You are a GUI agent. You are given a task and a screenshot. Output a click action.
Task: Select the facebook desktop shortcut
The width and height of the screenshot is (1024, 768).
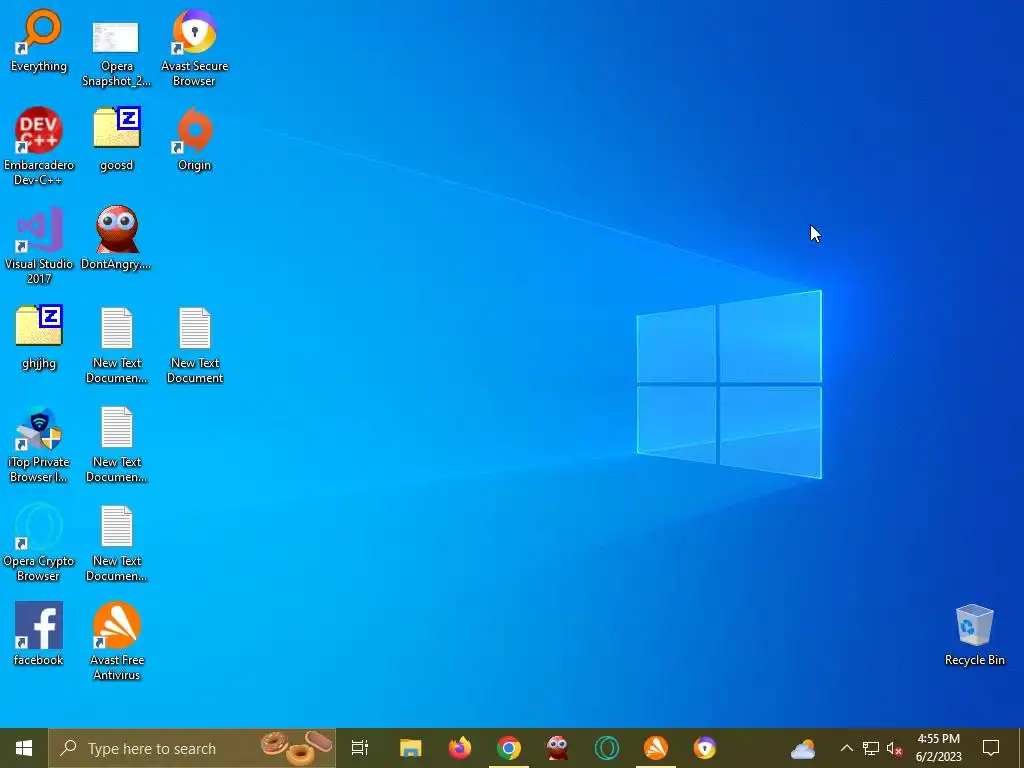(39, 634)
